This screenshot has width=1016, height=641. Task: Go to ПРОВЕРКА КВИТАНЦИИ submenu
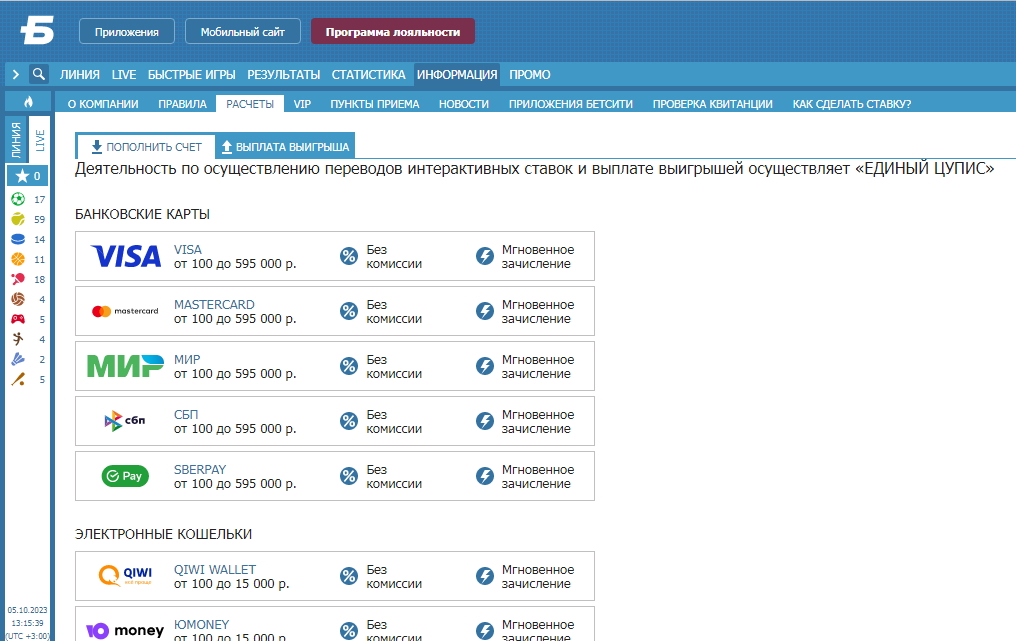(x=713, y=104)
